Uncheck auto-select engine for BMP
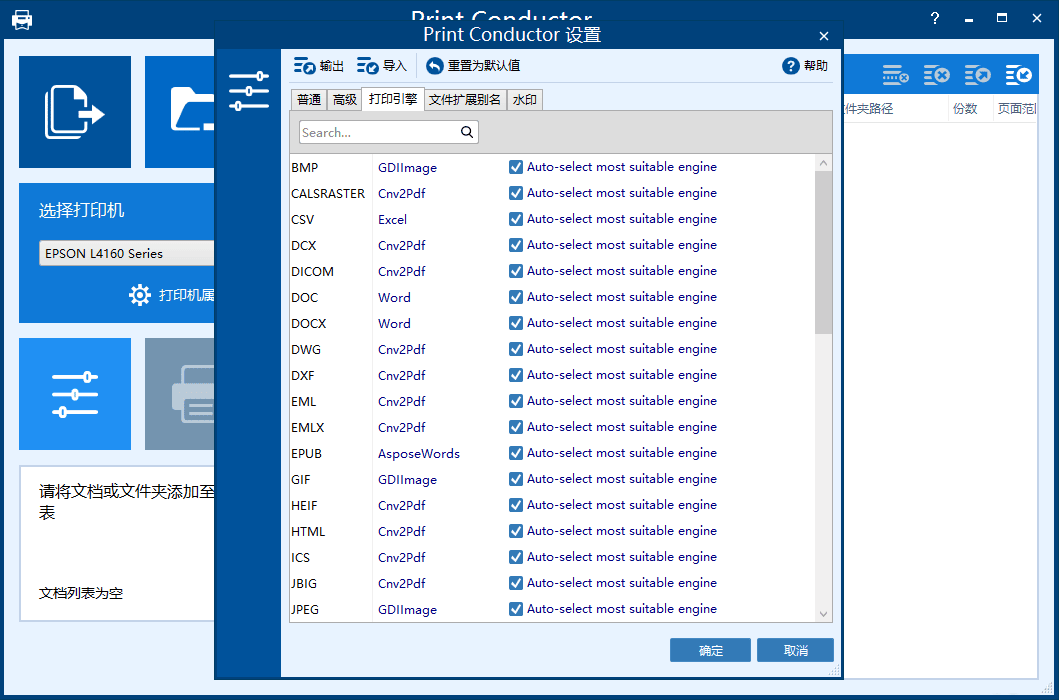 516,167
